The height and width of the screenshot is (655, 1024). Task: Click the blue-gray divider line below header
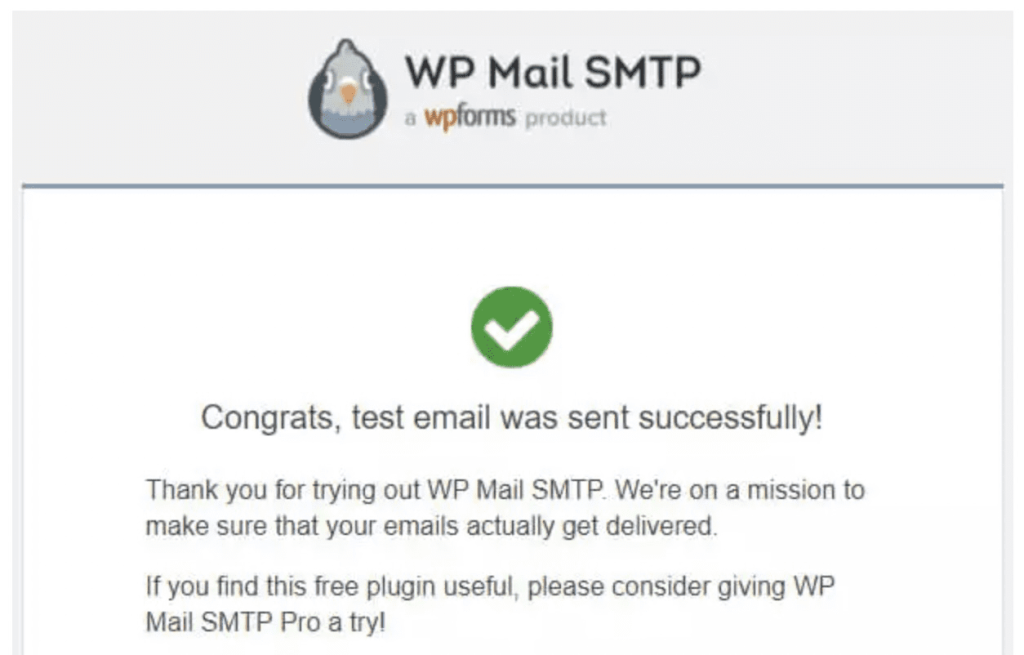coord(511,186)
